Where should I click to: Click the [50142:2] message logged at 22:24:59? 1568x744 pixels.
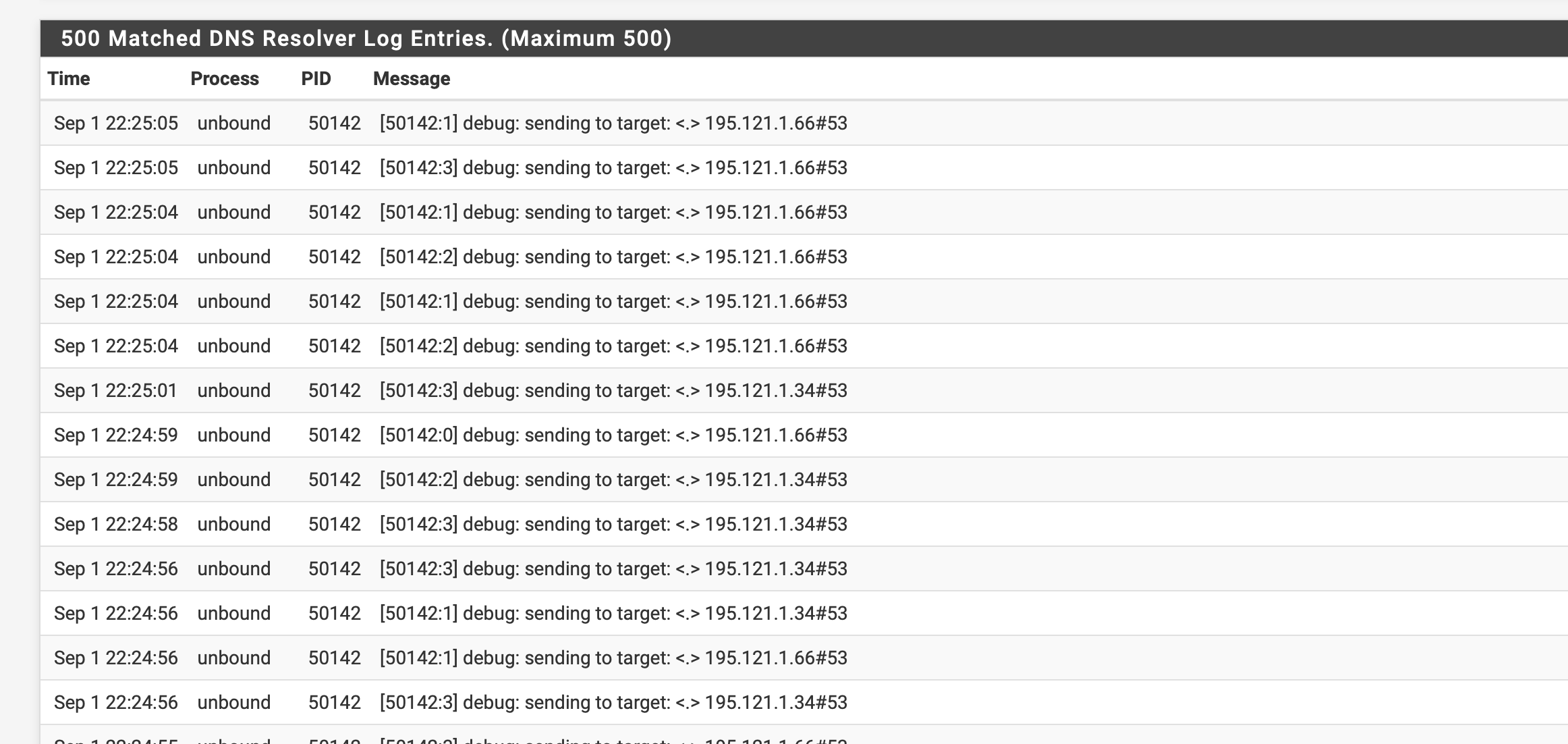pyautogui.click(x=613, y=479)
